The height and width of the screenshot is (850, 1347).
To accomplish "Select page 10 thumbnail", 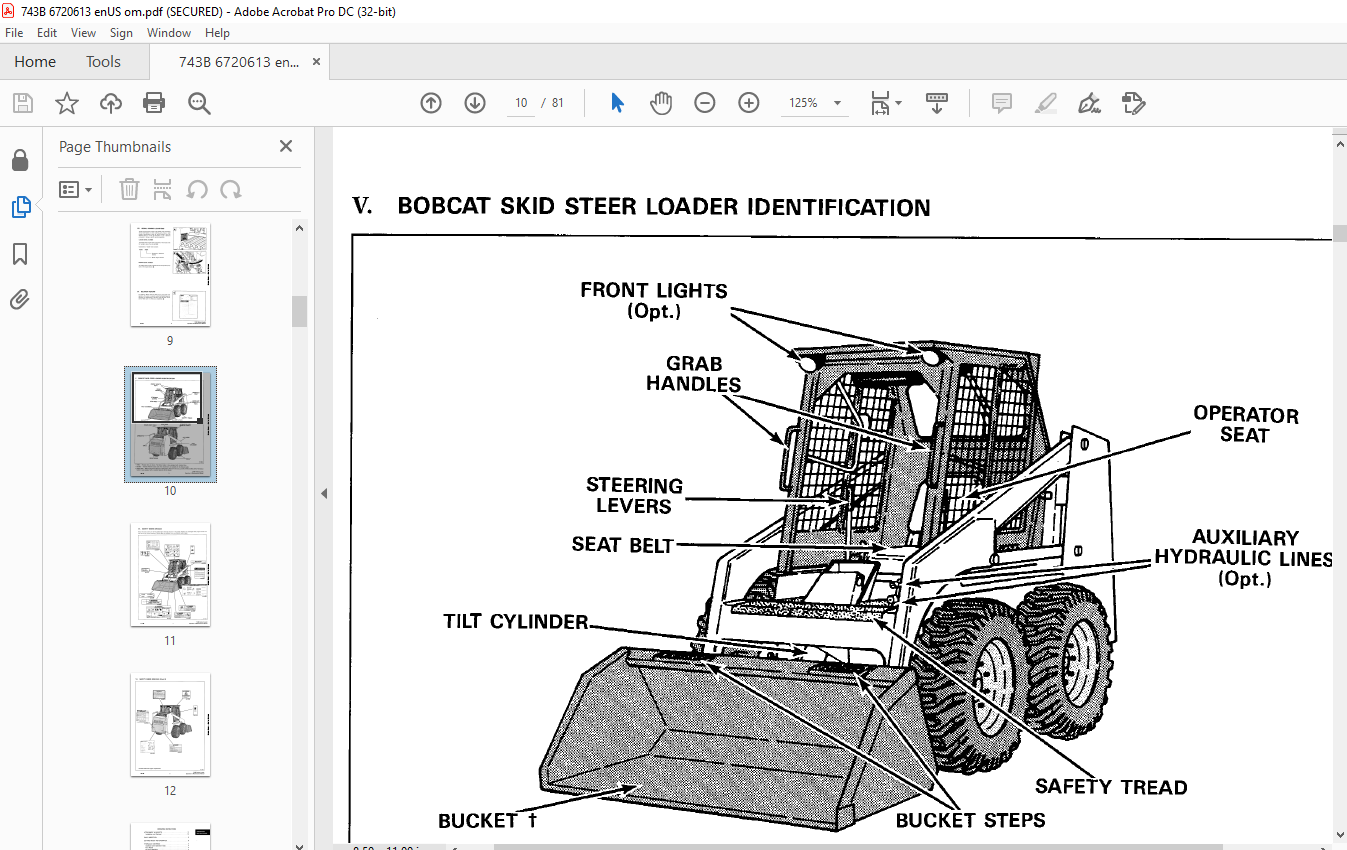I will [x=170, y=424].
